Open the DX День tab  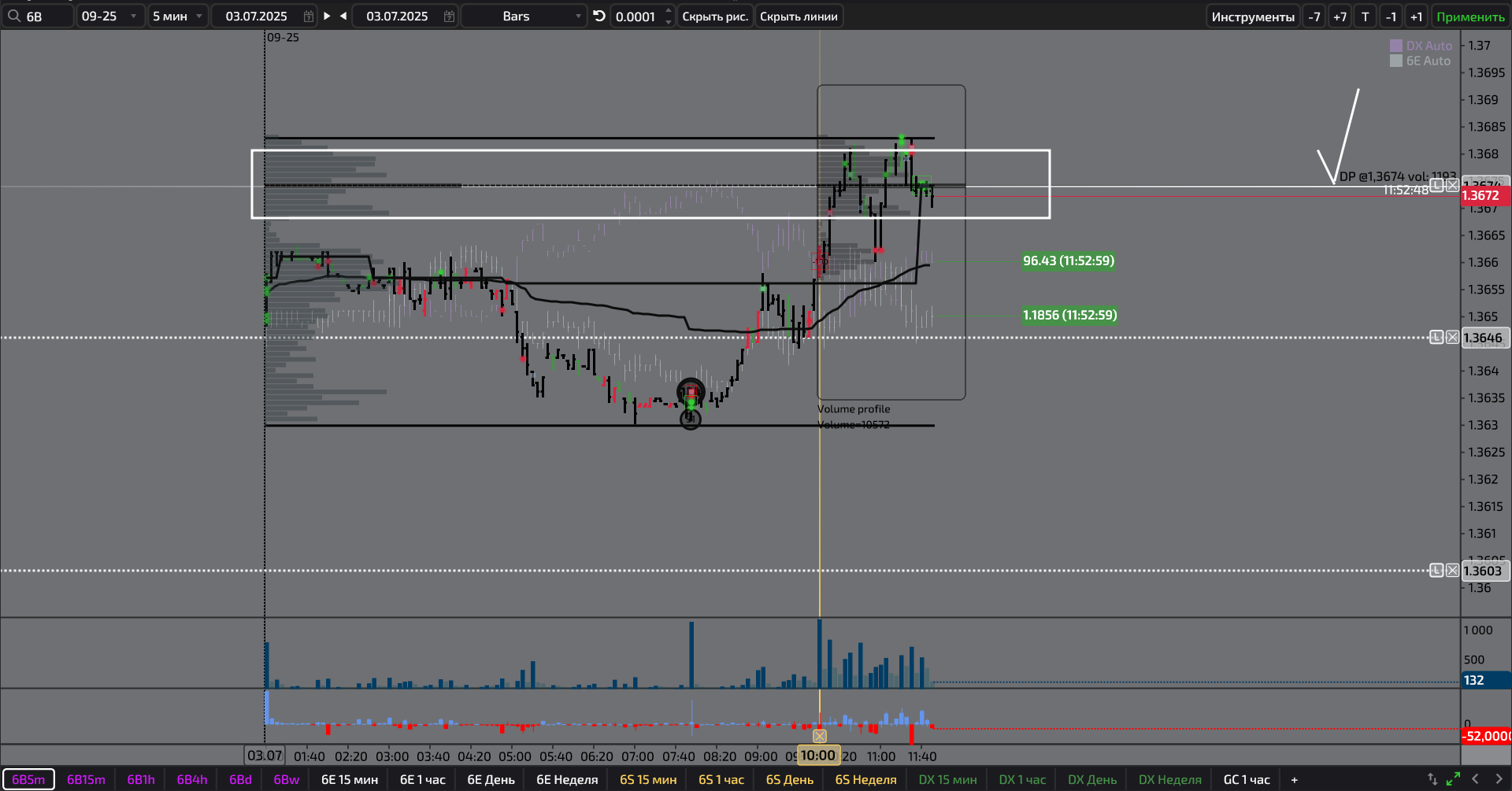pyautogui.click(x=1092, y=779)
